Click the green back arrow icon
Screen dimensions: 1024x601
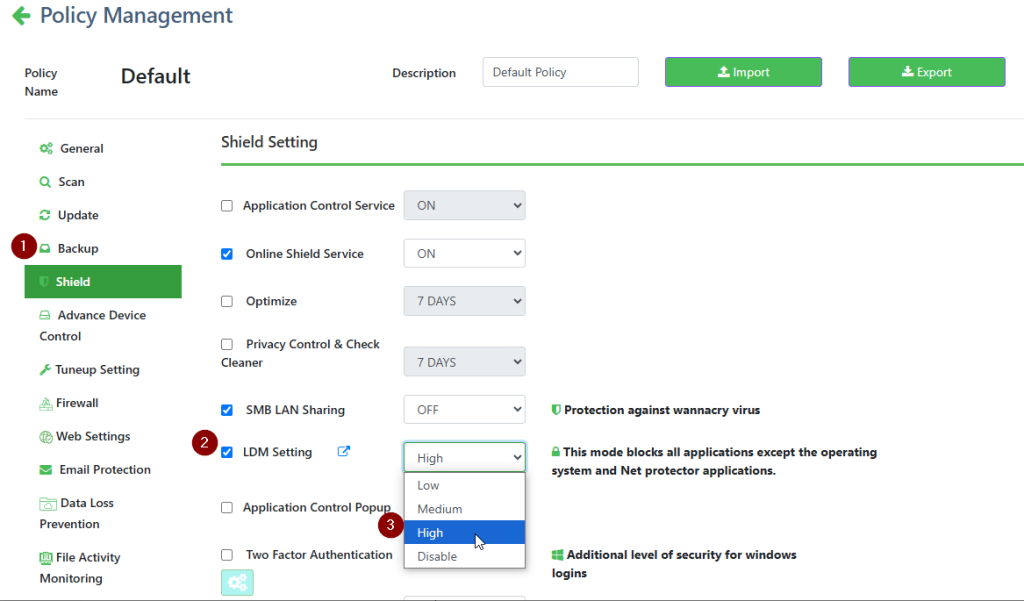20,17
